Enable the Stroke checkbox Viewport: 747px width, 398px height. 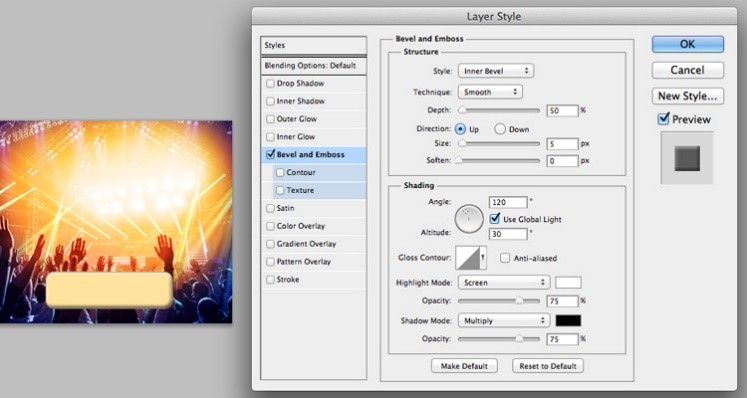[270, 279]
